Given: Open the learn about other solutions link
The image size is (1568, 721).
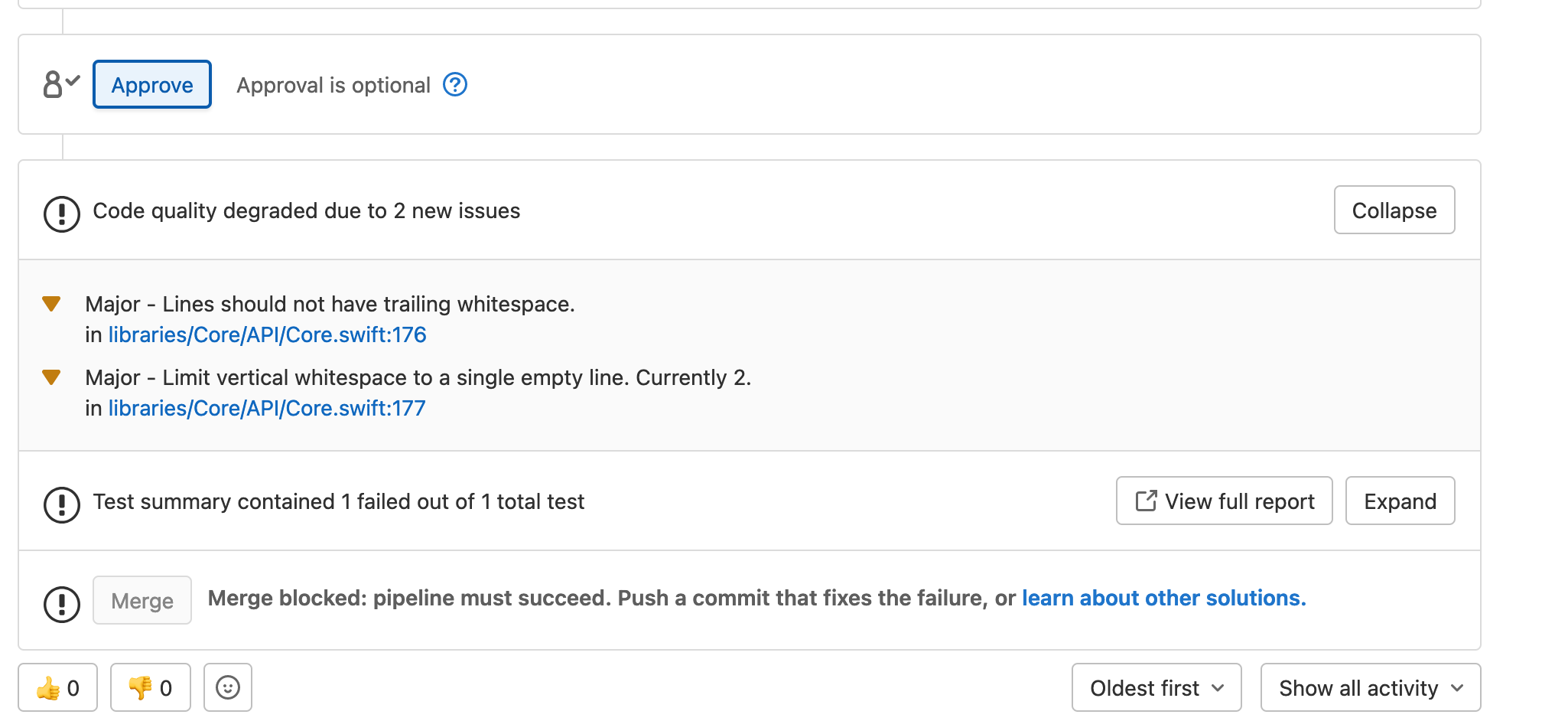Looking at the screenshot, I should pos(1163,598).
